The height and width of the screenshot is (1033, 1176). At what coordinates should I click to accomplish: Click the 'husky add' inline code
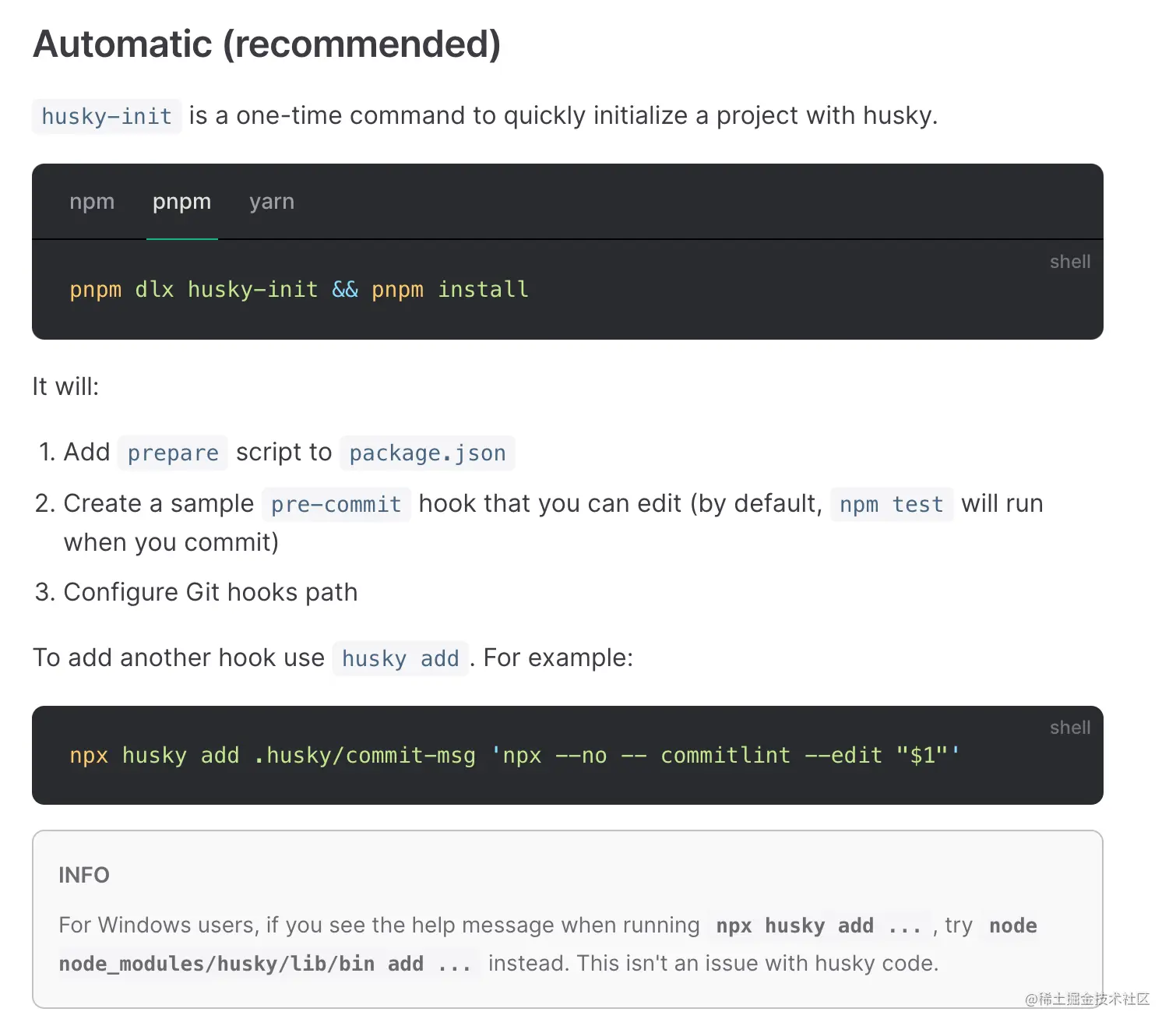[x=400, y=658]
